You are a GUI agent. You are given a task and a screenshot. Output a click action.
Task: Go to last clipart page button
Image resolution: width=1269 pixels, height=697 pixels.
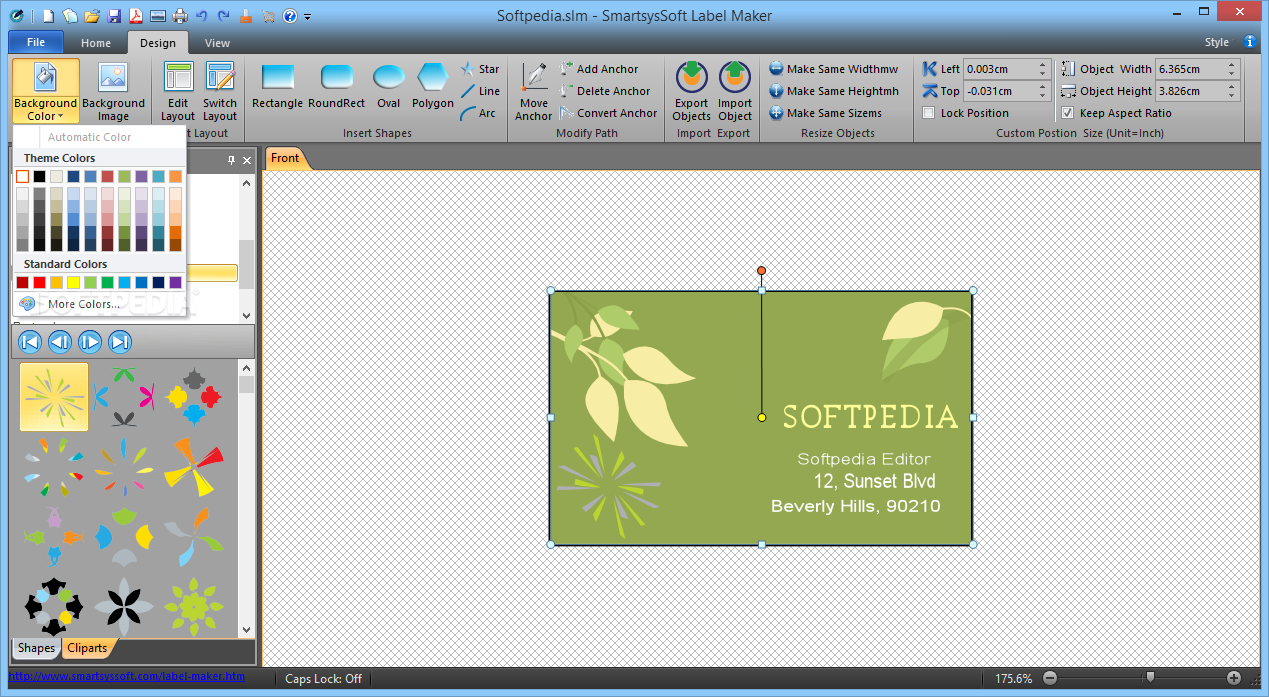click(120, 342)
